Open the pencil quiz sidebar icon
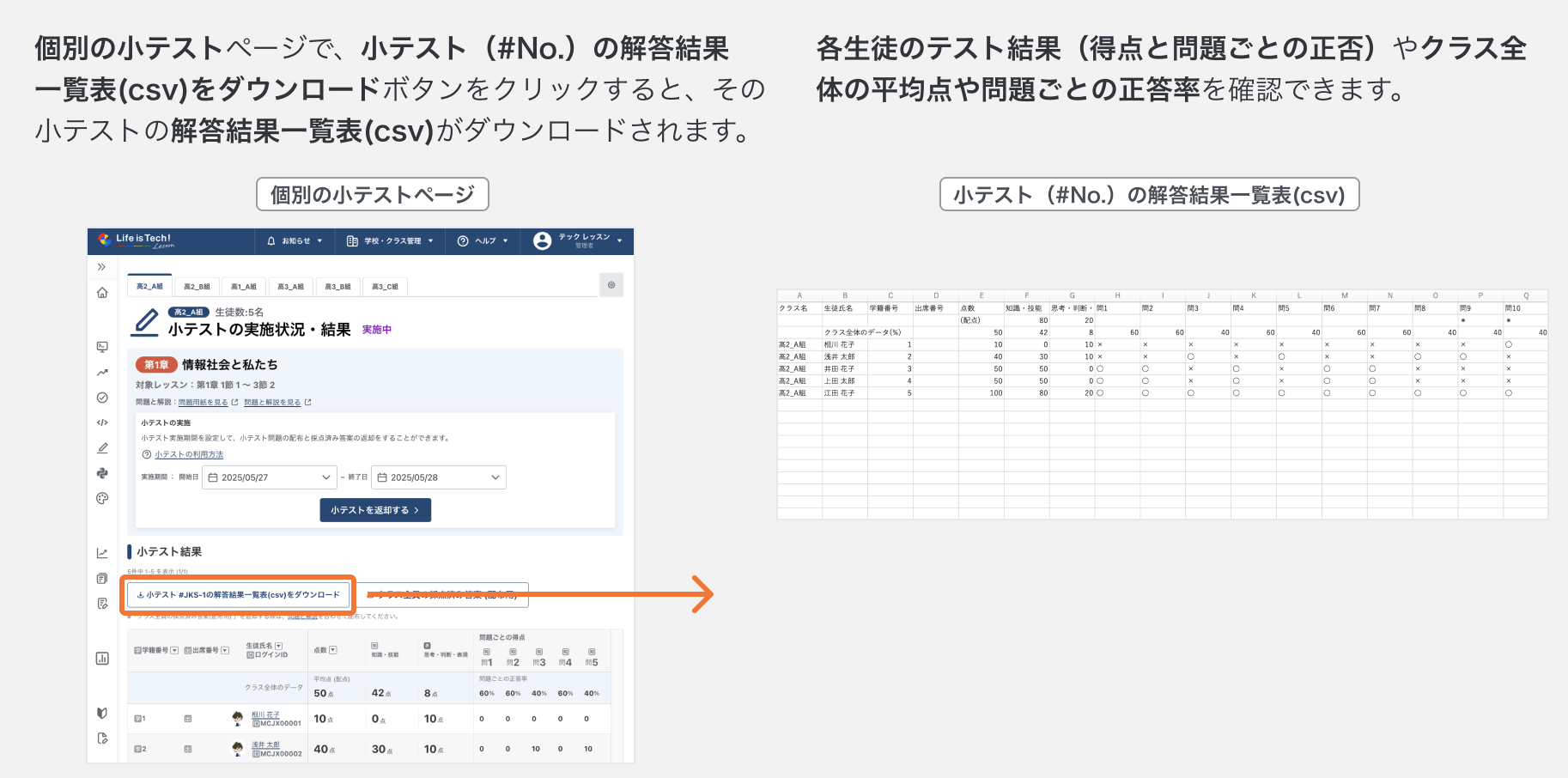 click(x=102, y=447)
